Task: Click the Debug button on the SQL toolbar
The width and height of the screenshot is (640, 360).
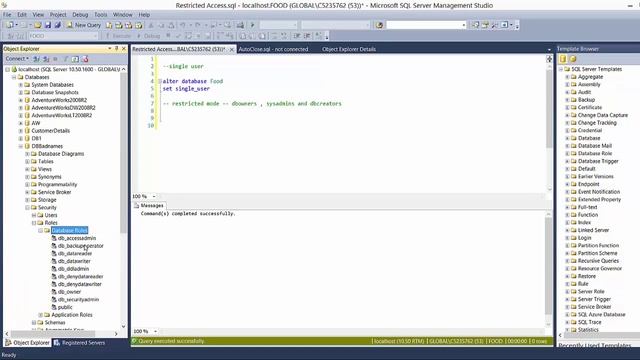Action: pos(149,36)
